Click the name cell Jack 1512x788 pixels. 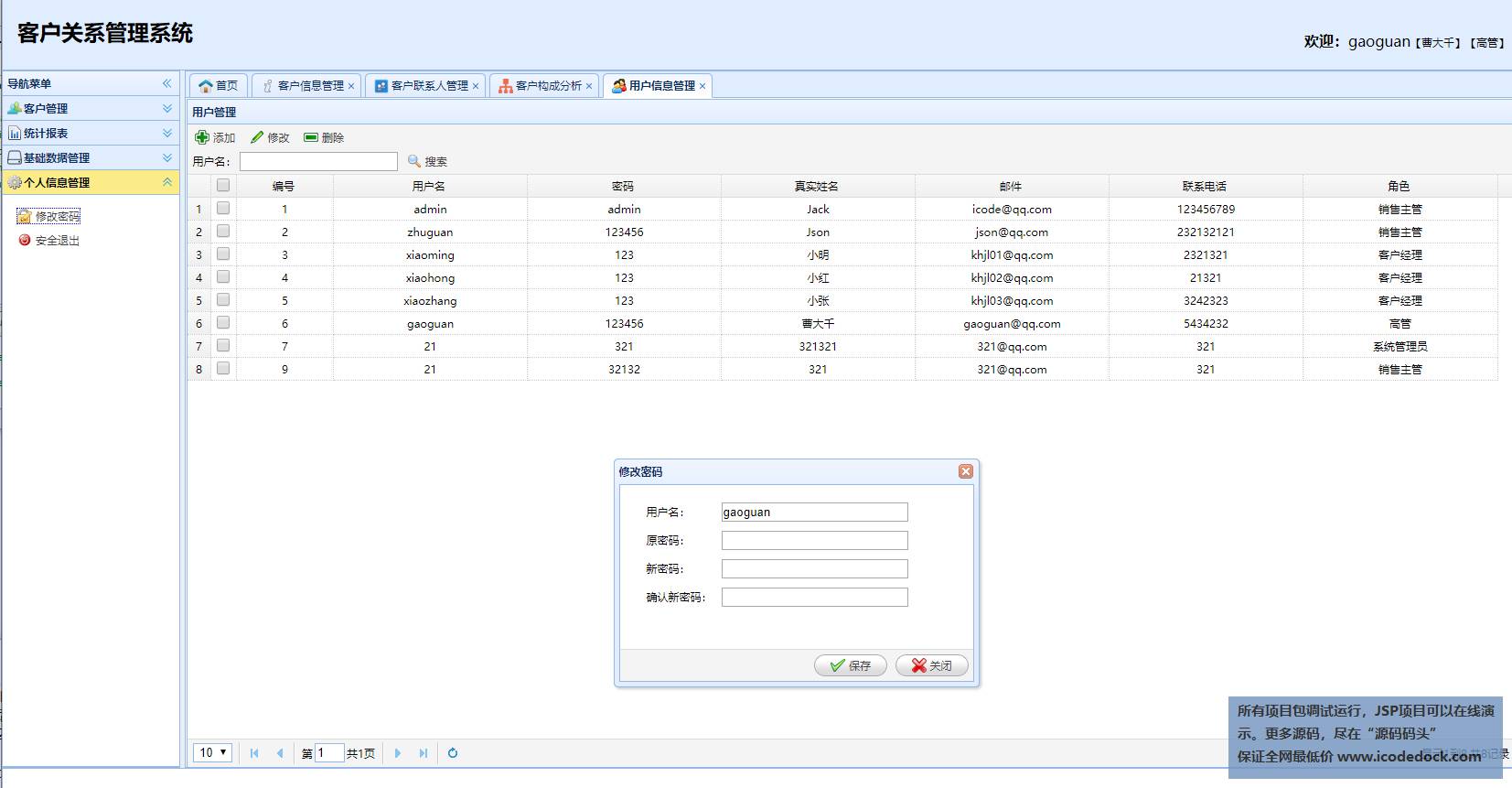818,209
